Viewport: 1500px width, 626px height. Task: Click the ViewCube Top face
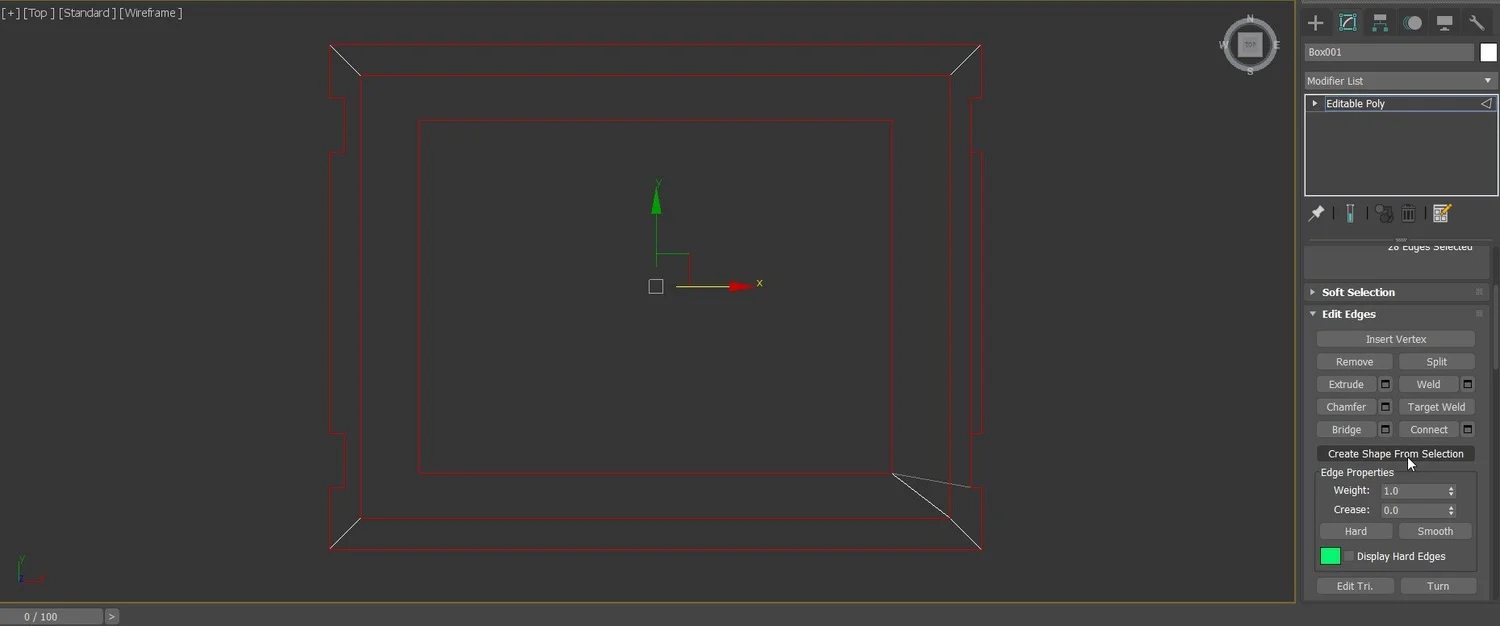coord(1250,44)
